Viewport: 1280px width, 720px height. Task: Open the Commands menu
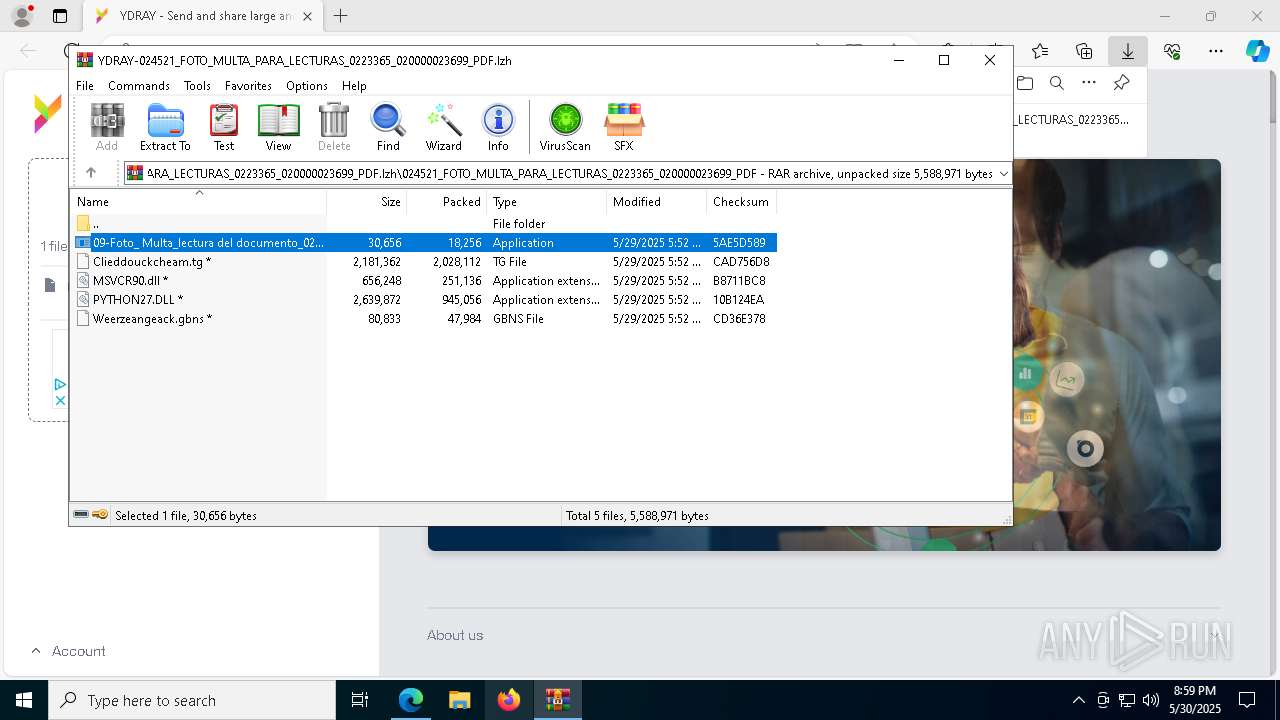pos(139,86)
